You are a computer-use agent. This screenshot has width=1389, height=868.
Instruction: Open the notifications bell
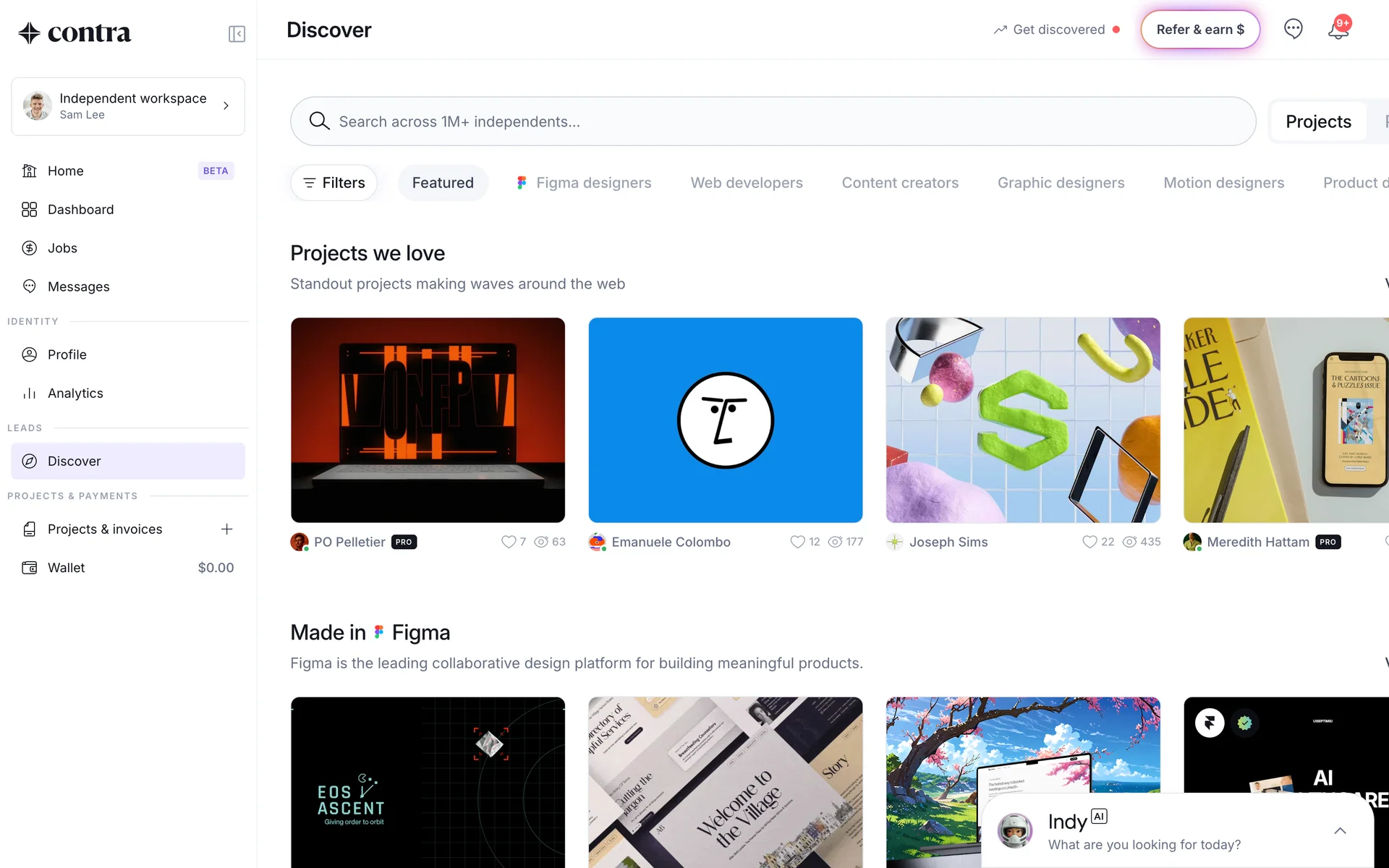coord(1338,30)
